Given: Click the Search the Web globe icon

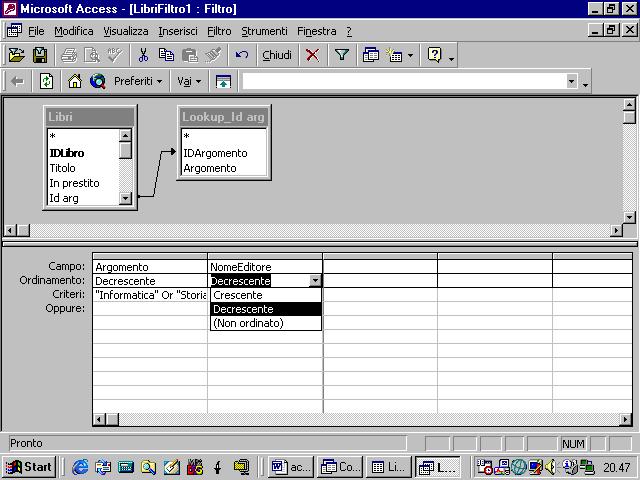Looking at the screenshot, I should (98, 81).
